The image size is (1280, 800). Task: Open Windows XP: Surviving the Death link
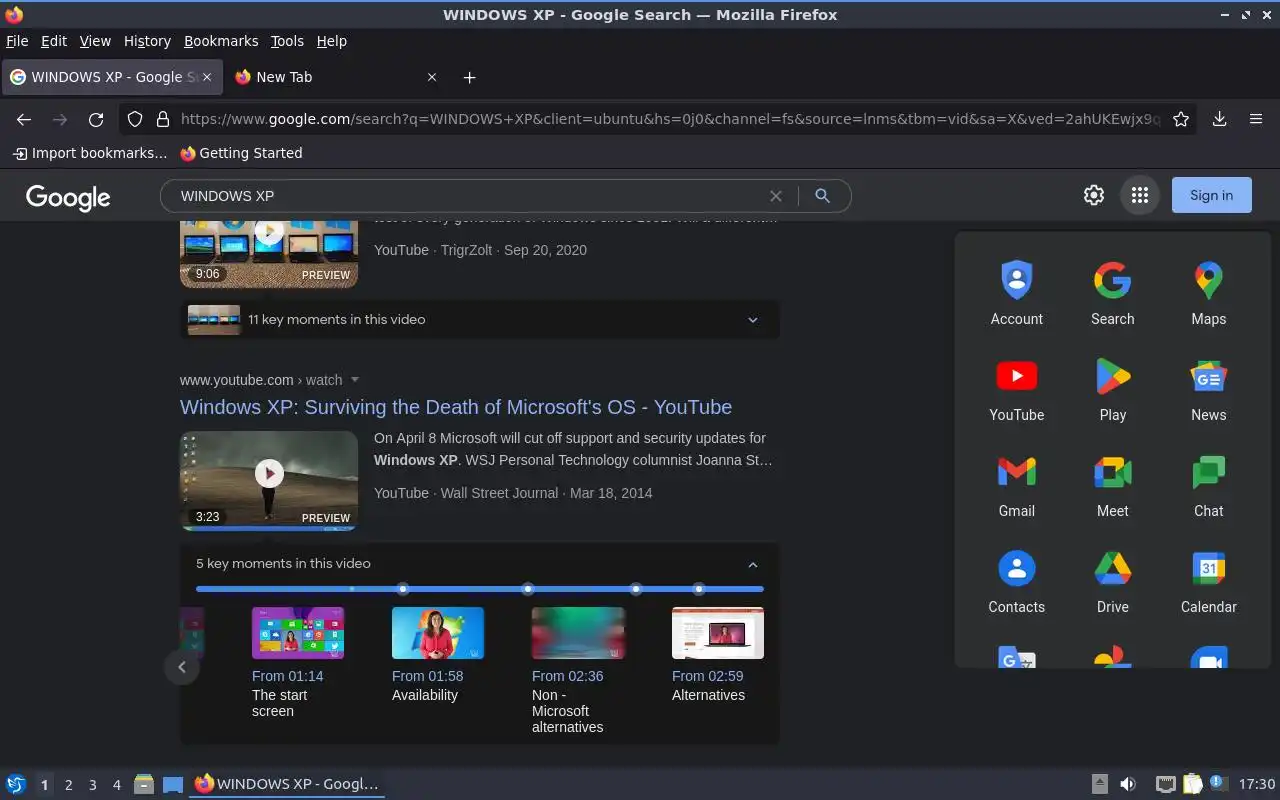(x=456, y=407)
